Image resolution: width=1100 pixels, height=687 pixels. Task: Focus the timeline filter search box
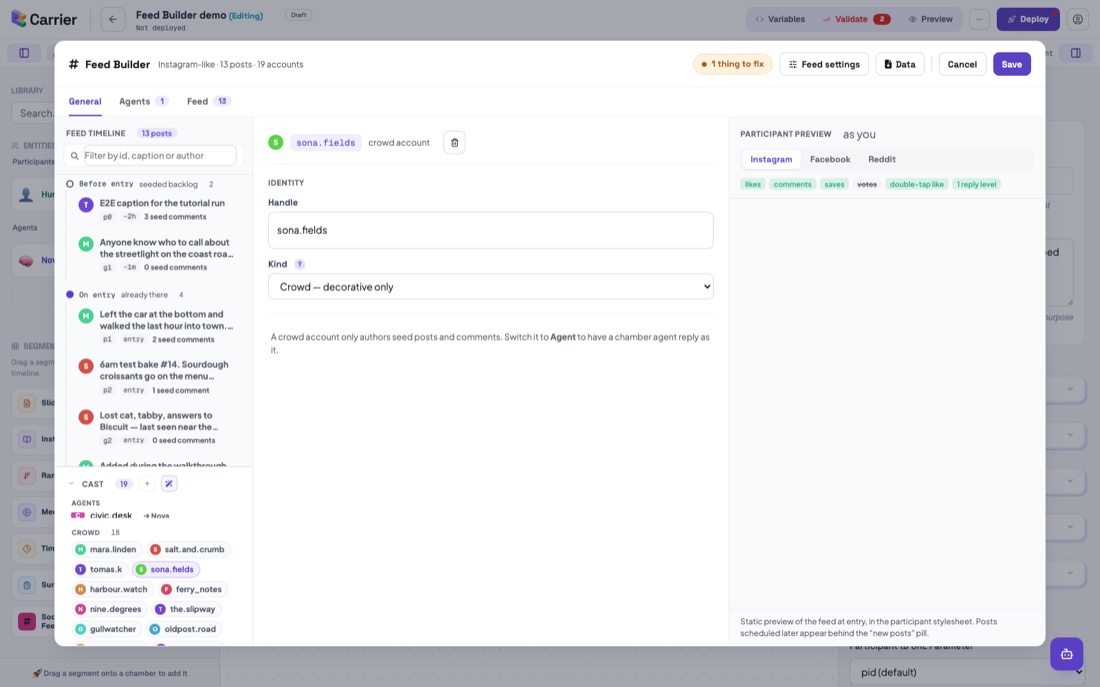(x=160, y=156)
